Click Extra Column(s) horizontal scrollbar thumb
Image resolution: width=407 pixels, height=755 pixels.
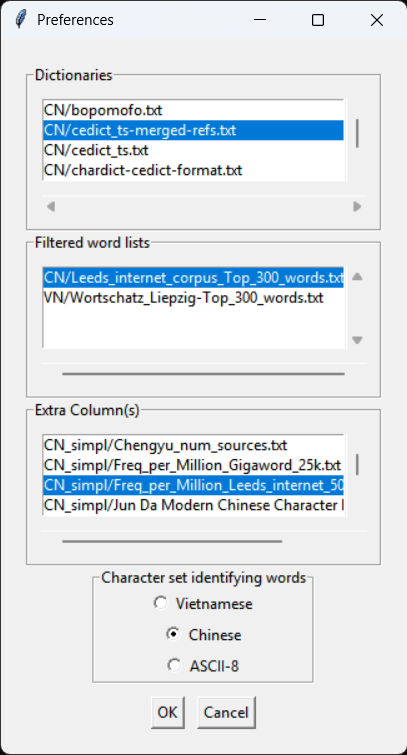pyautogui.click(x=172, y=541)
